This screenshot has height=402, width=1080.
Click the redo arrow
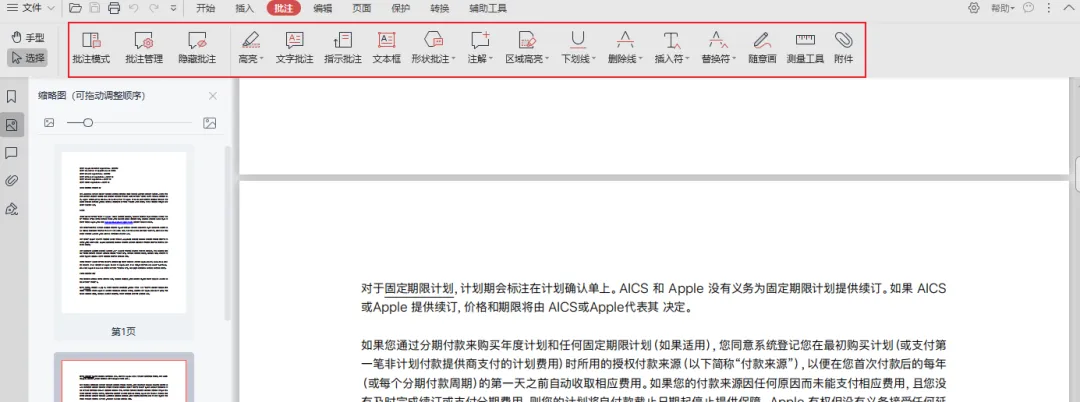pyautogui.click(x=154, y=8)
